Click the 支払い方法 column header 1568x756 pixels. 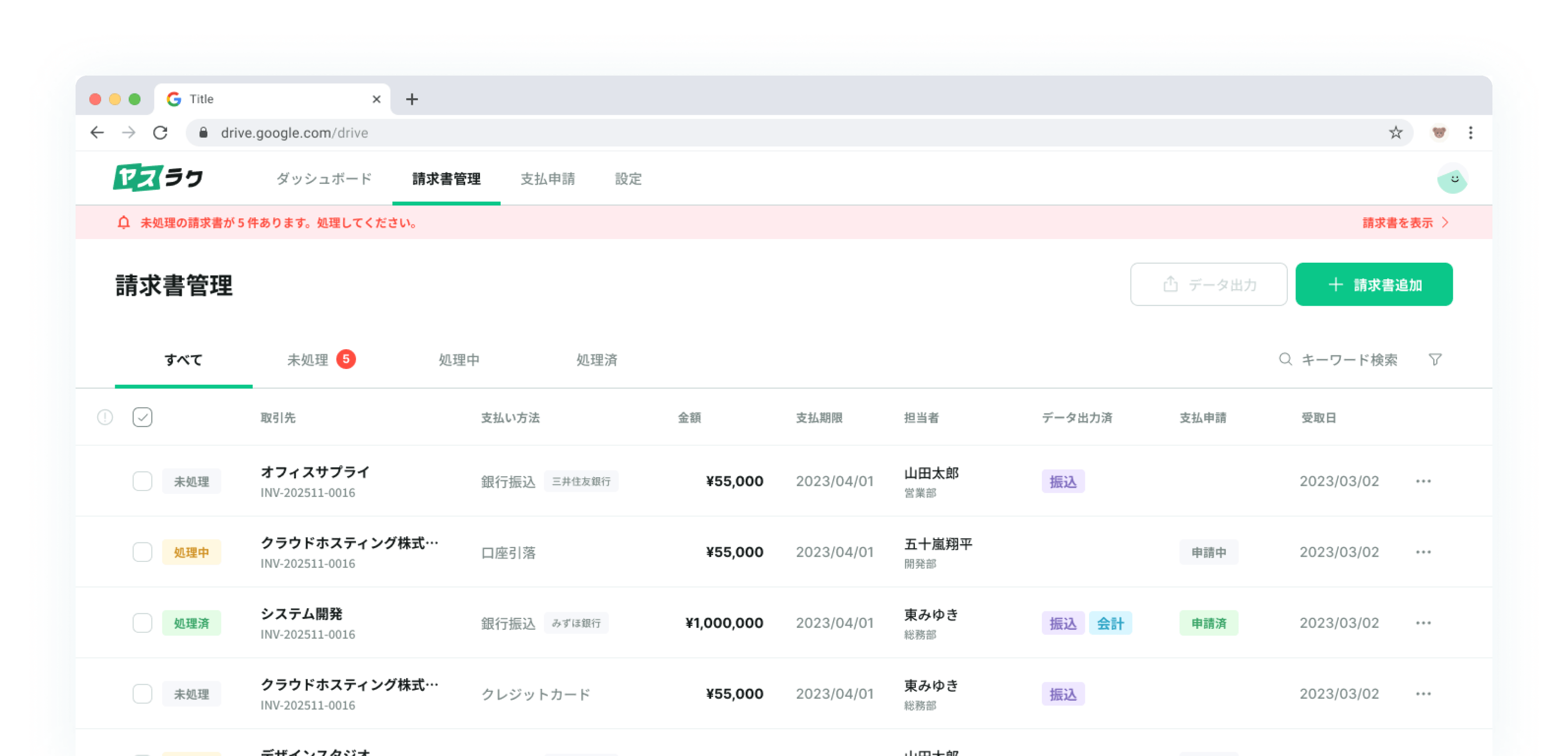(x=510, y=418)
